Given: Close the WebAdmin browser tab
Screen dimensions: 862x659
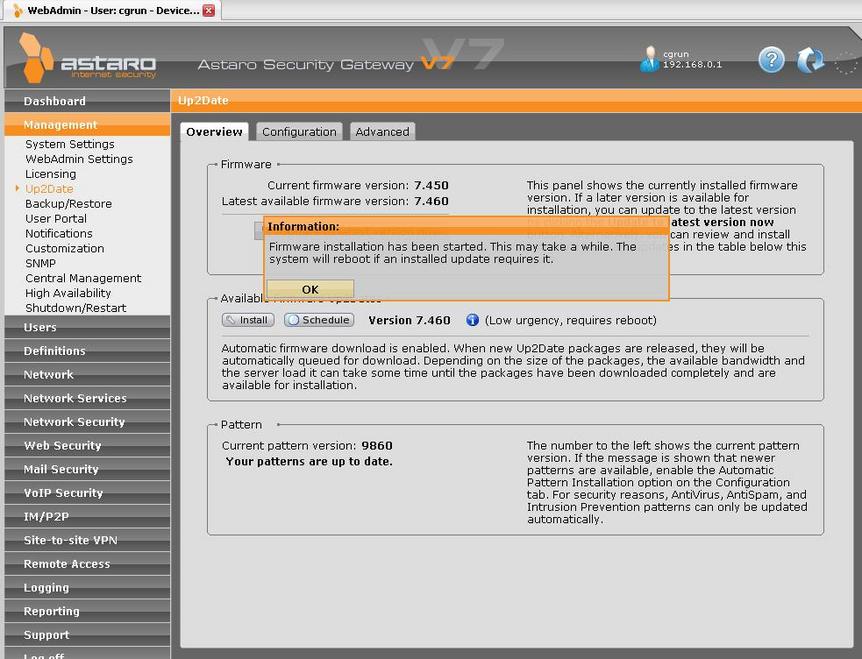Looking at the screenshot, I should (x=209, y=10).
